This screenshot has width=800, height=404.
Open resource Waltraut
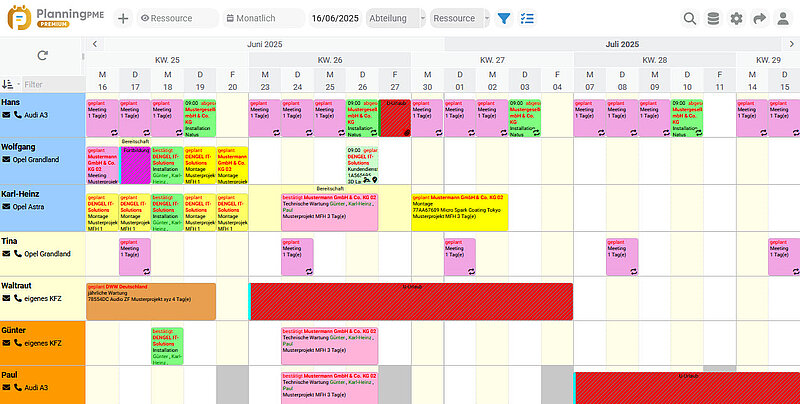16,286
